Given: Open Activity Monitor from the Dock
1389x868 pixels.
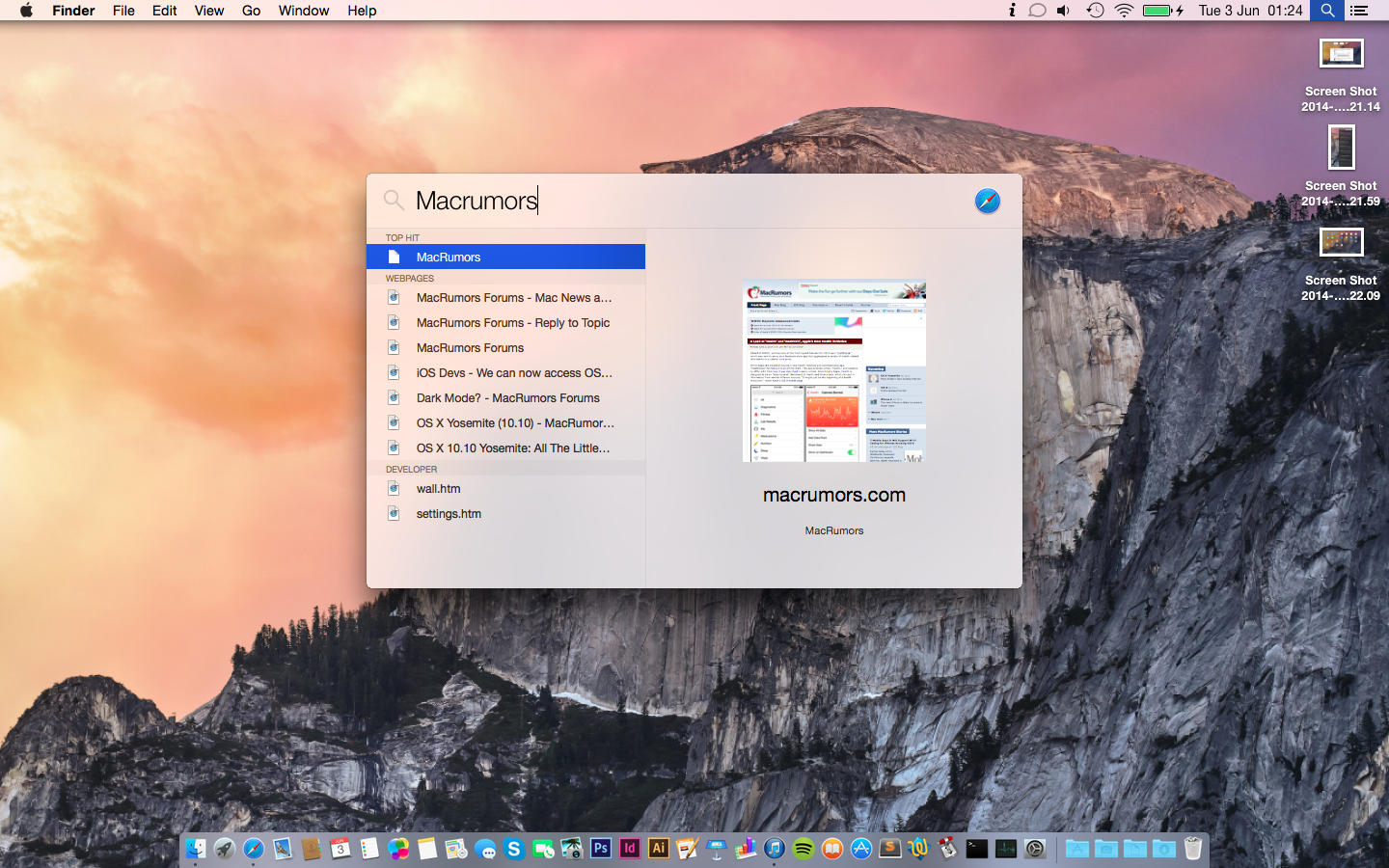Looking at the screenshot, I should pos(1006,849).
